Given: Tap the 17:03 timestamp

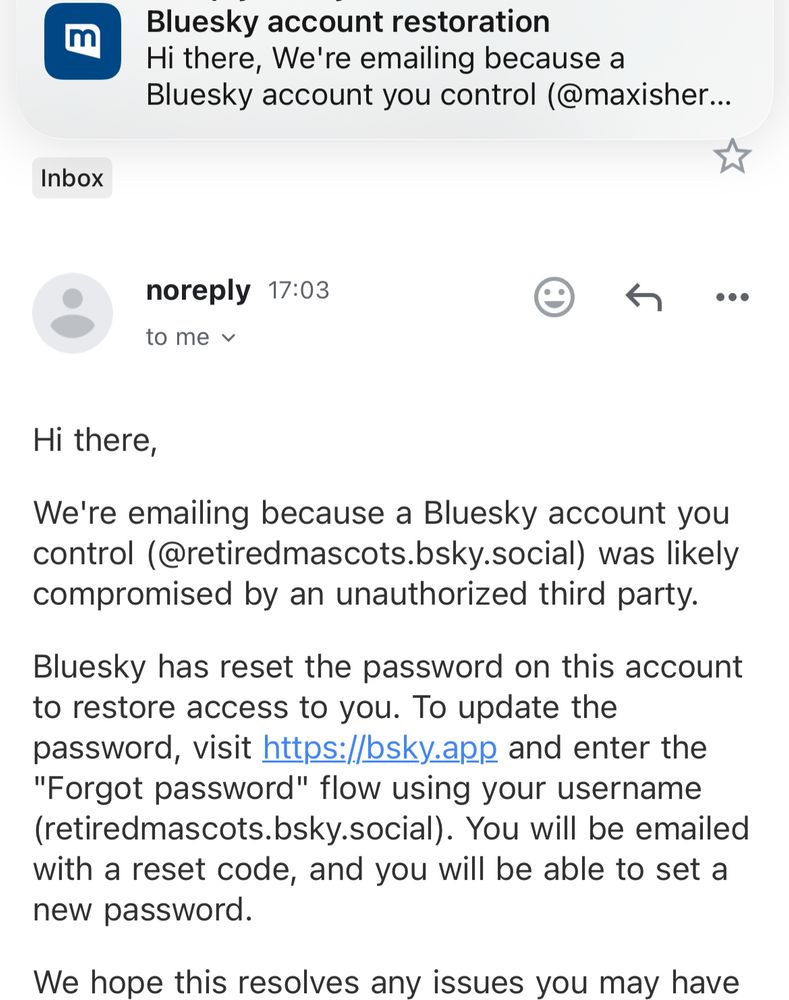Looking at the screenshot, I should [299, 290].
